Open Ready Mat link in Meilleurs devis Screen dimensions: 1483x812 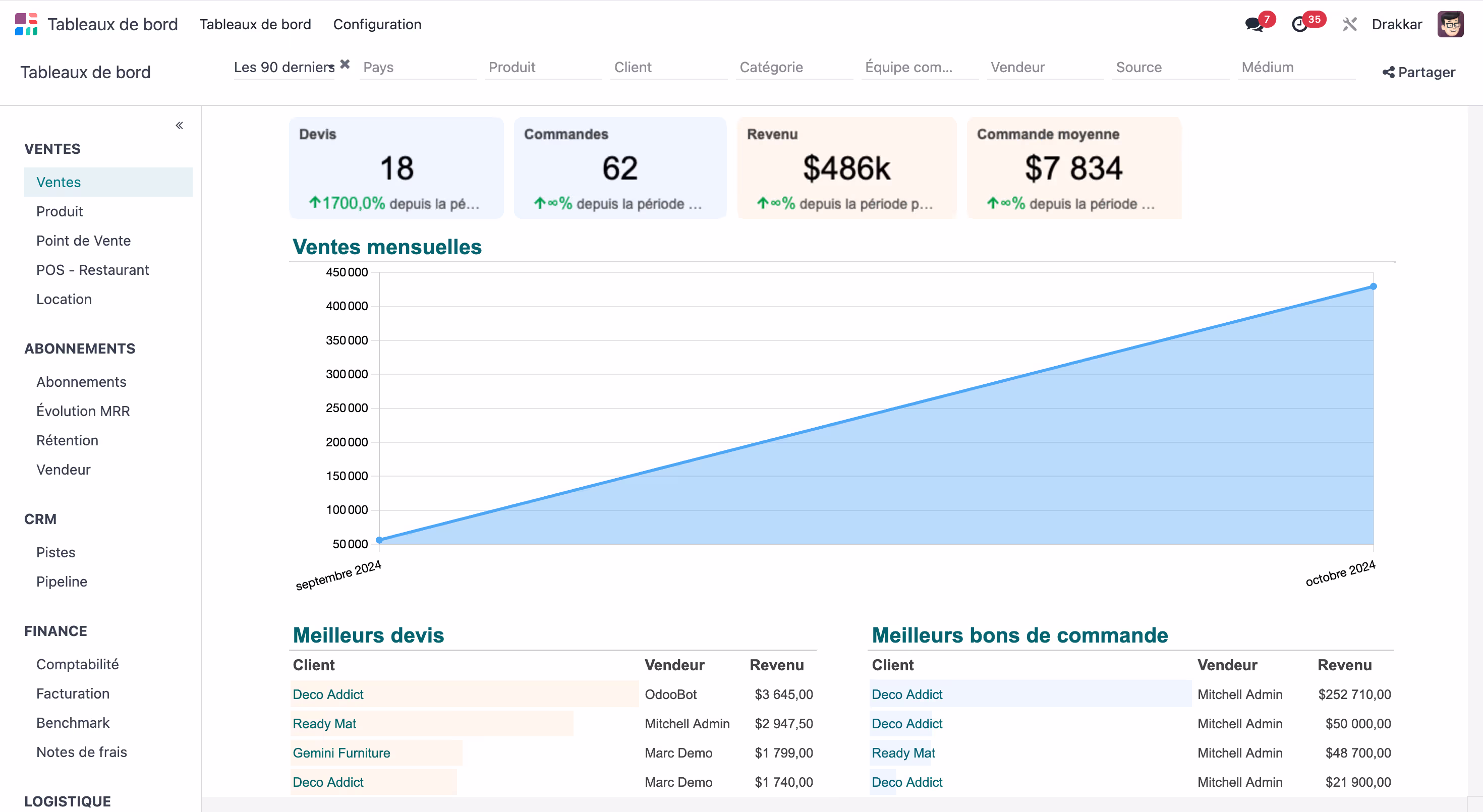[324, 723]
